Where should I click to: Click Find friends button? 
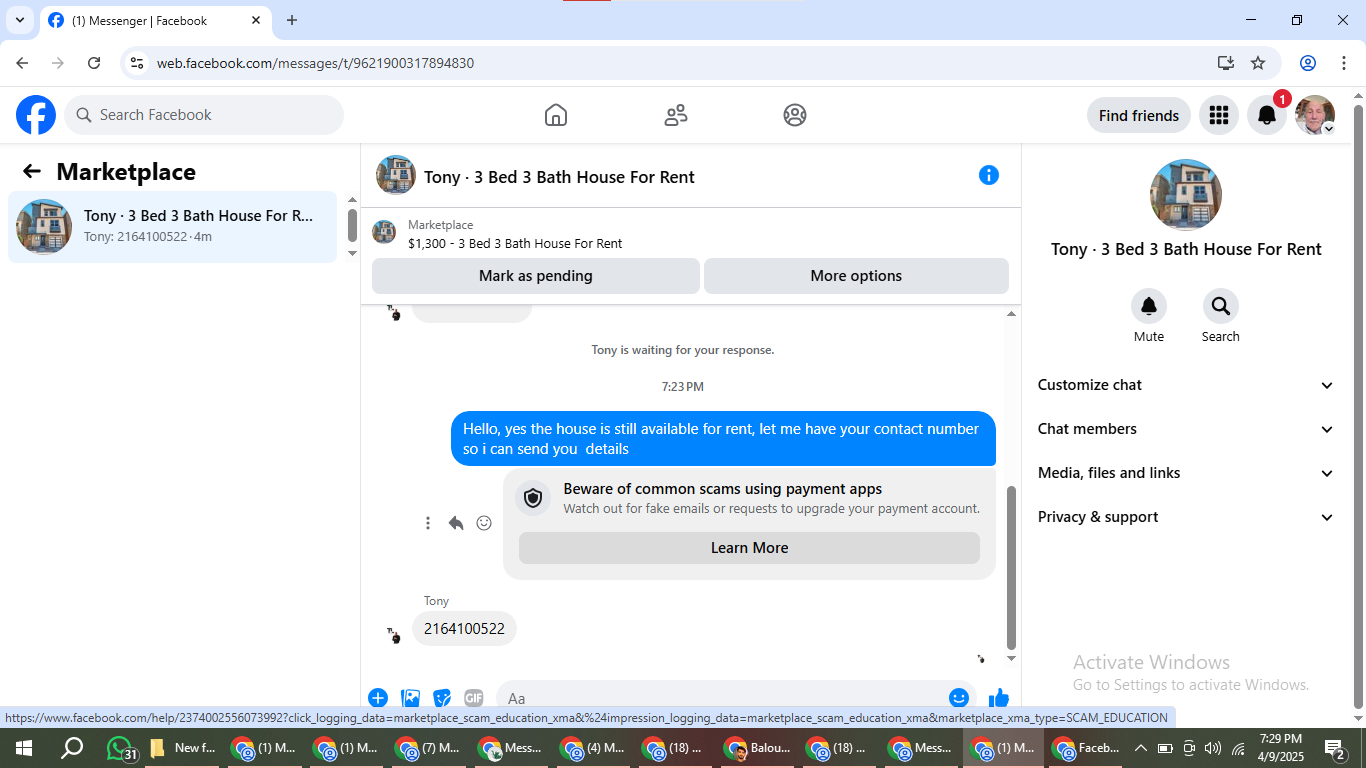point(1139,115)
